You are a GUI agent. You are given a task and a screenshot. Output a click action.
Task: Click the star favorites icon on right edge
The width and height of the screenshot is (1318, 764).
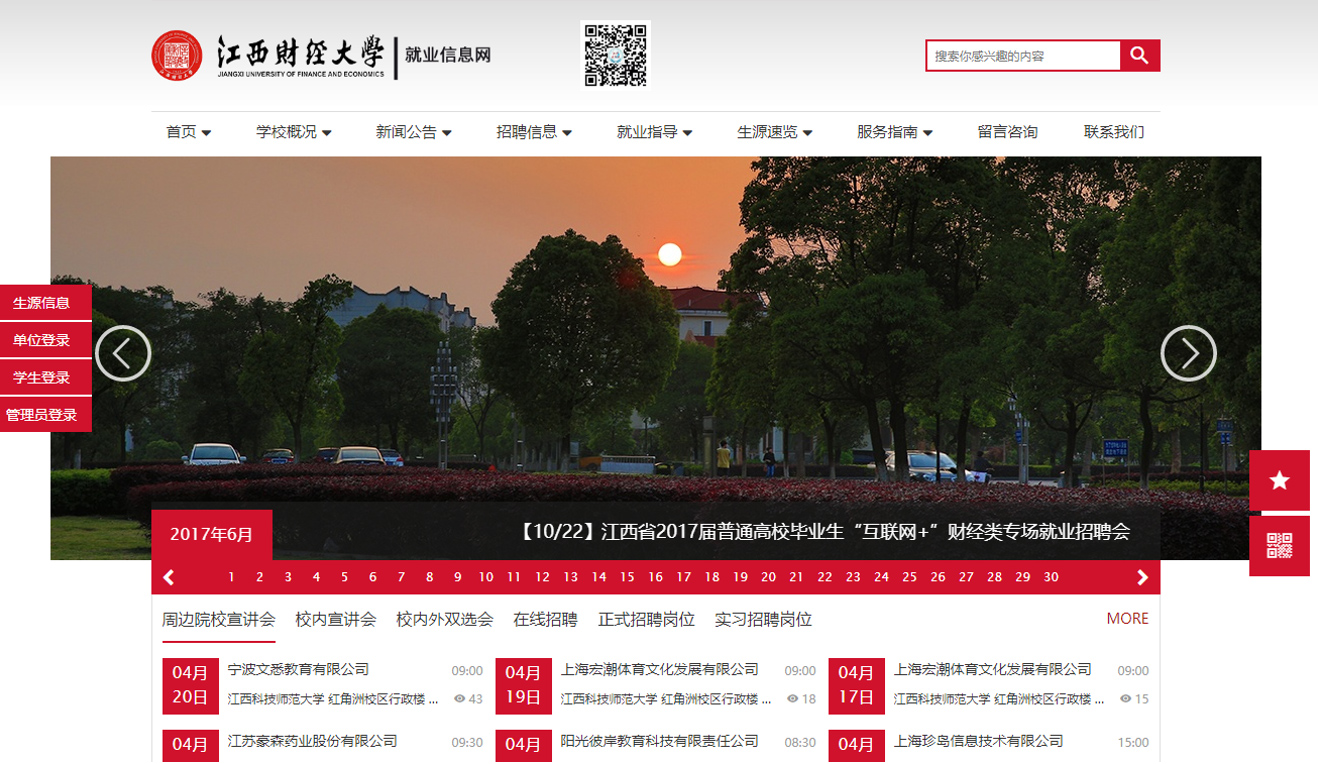point(1279,480)
